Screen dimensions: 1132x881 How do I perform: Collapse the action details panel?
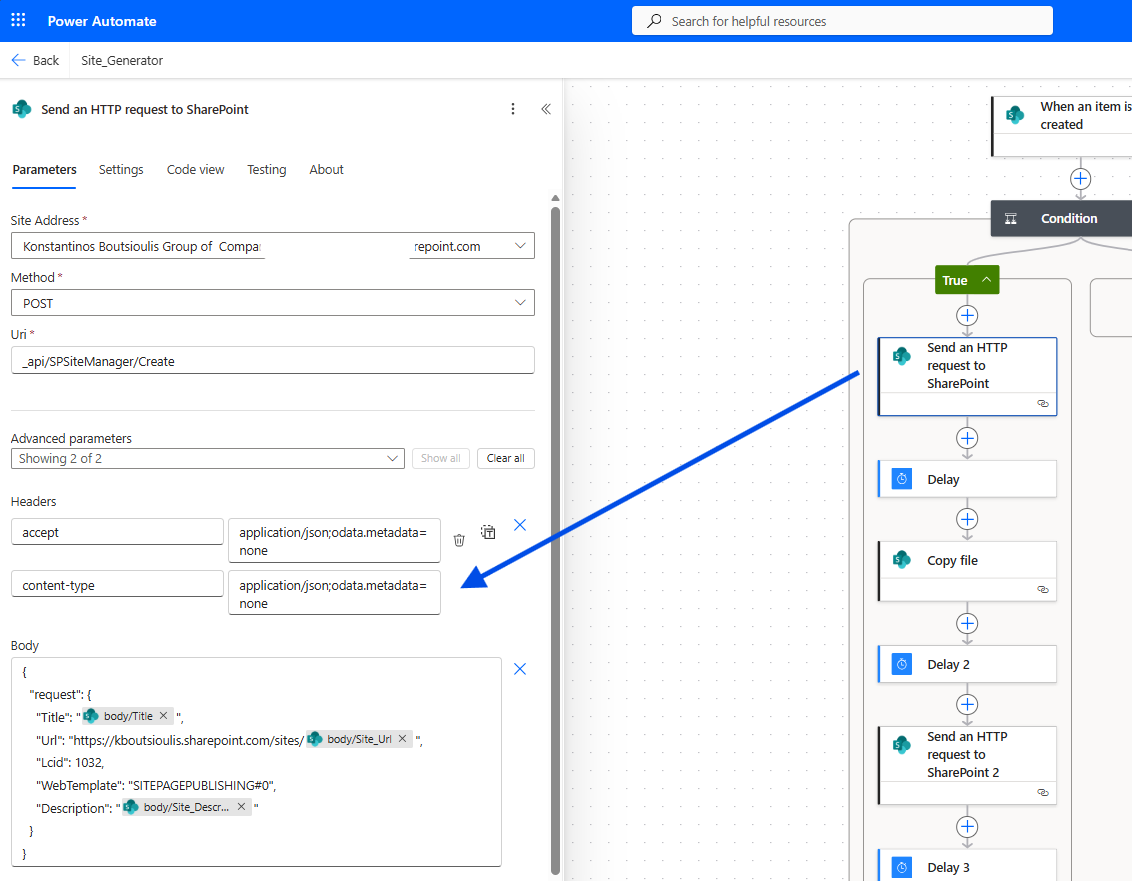(x=546, y=109)
